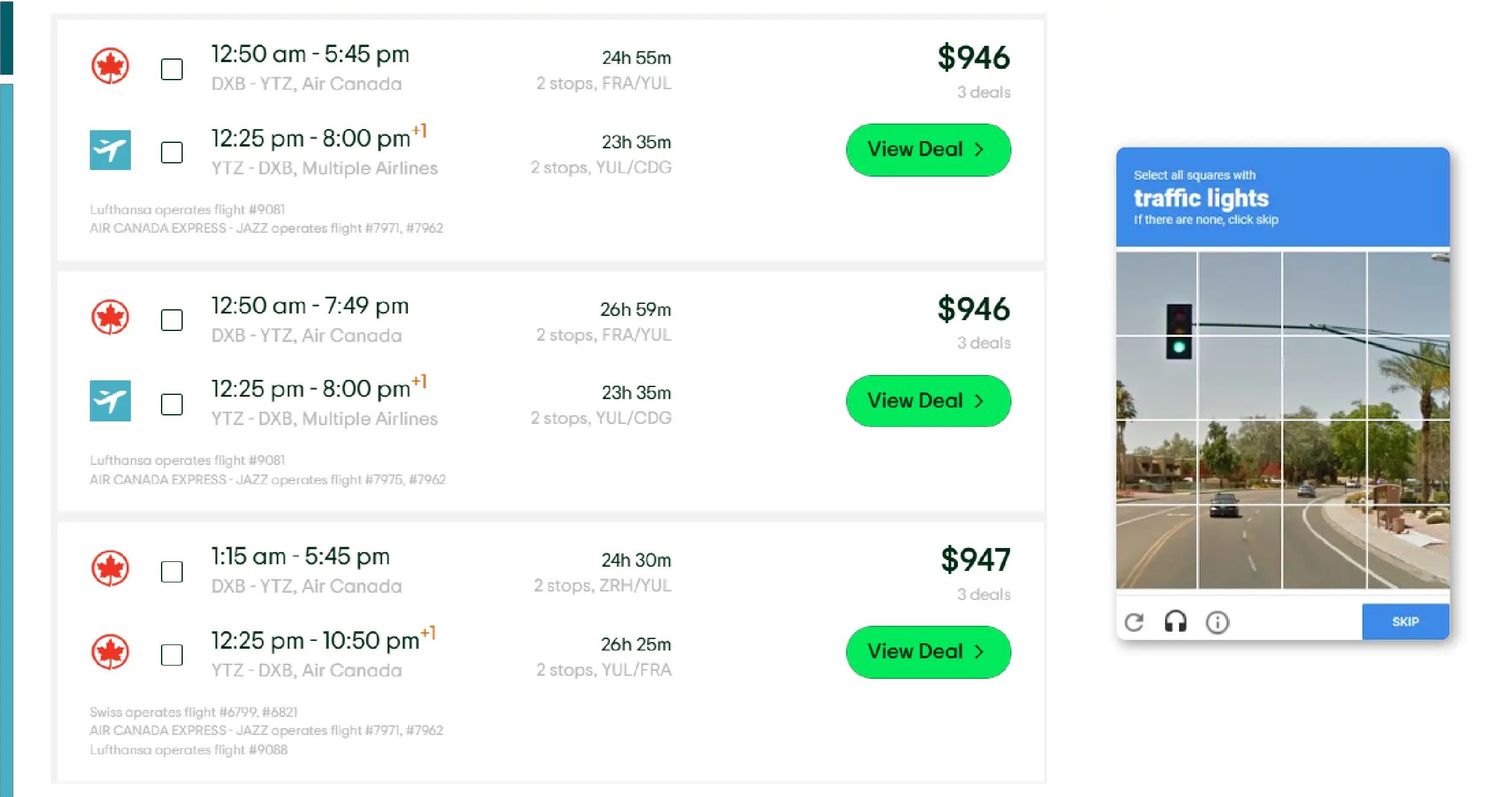This screenshot has height=797, width=1512.
Task: Click the captcha refresh icon
Action: coord(1134,622)
